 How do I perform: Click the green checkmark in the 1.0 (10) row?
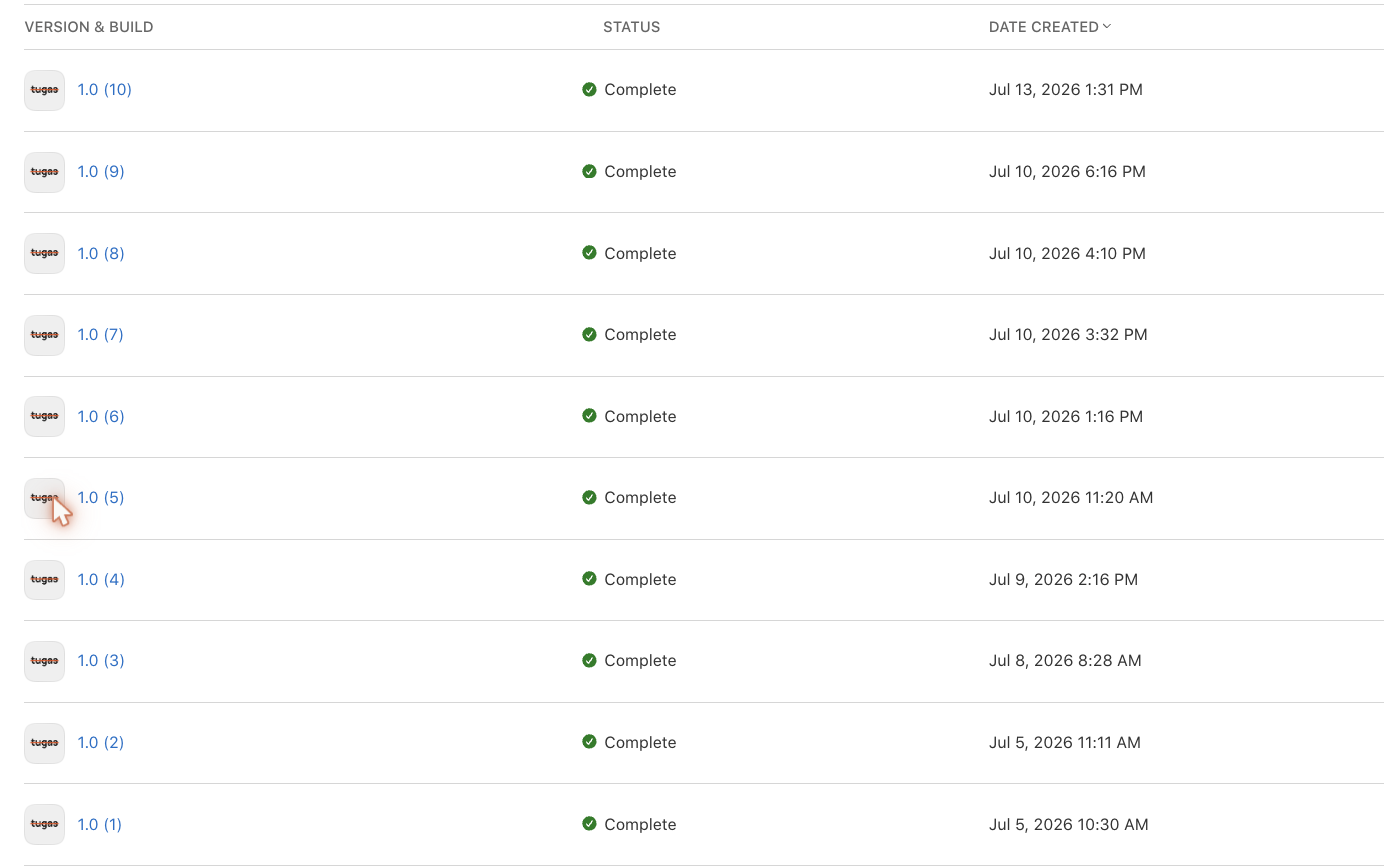(589, 89)
